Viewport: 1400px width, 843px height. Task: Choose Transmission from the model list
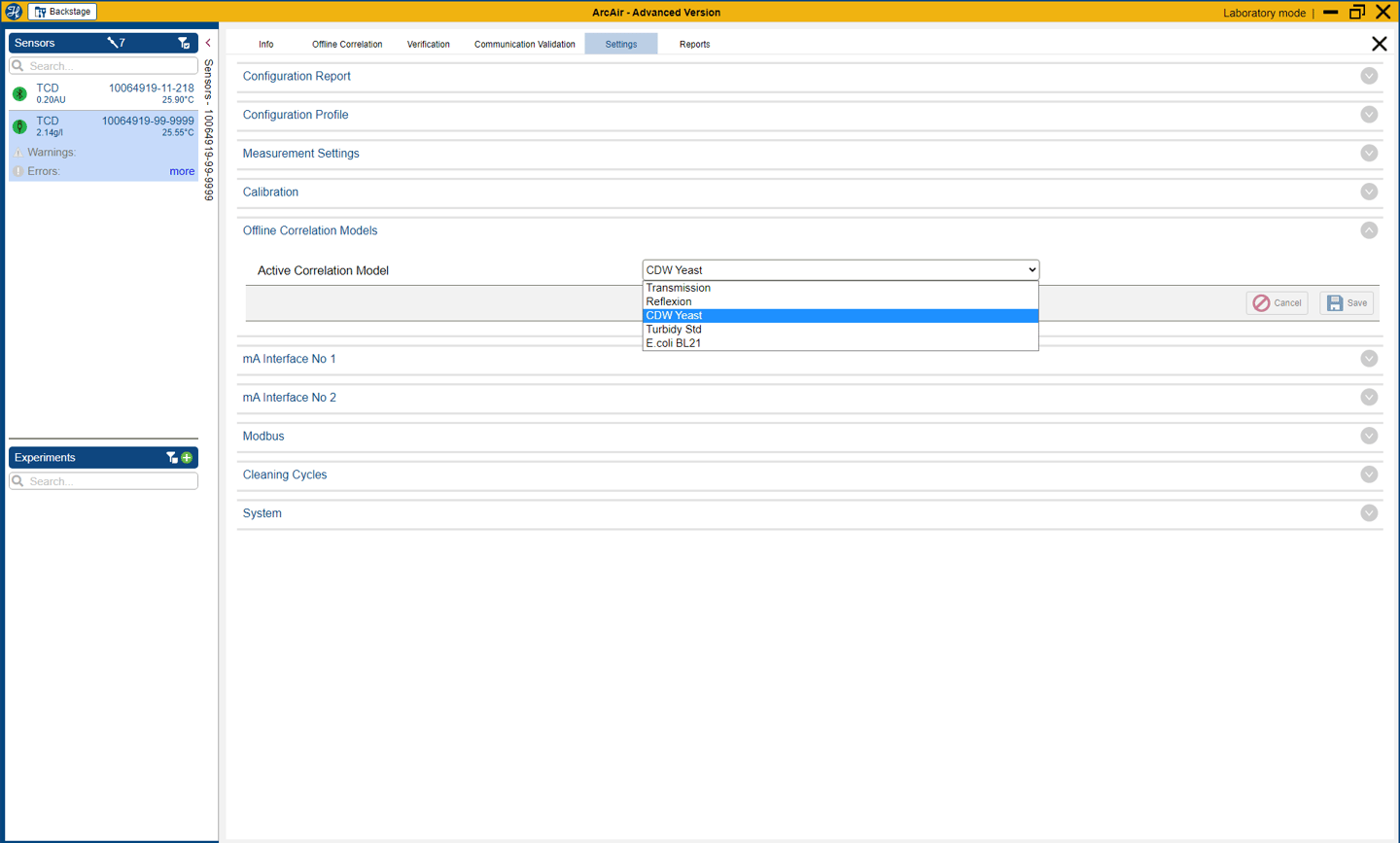click(x=840, y=288)
